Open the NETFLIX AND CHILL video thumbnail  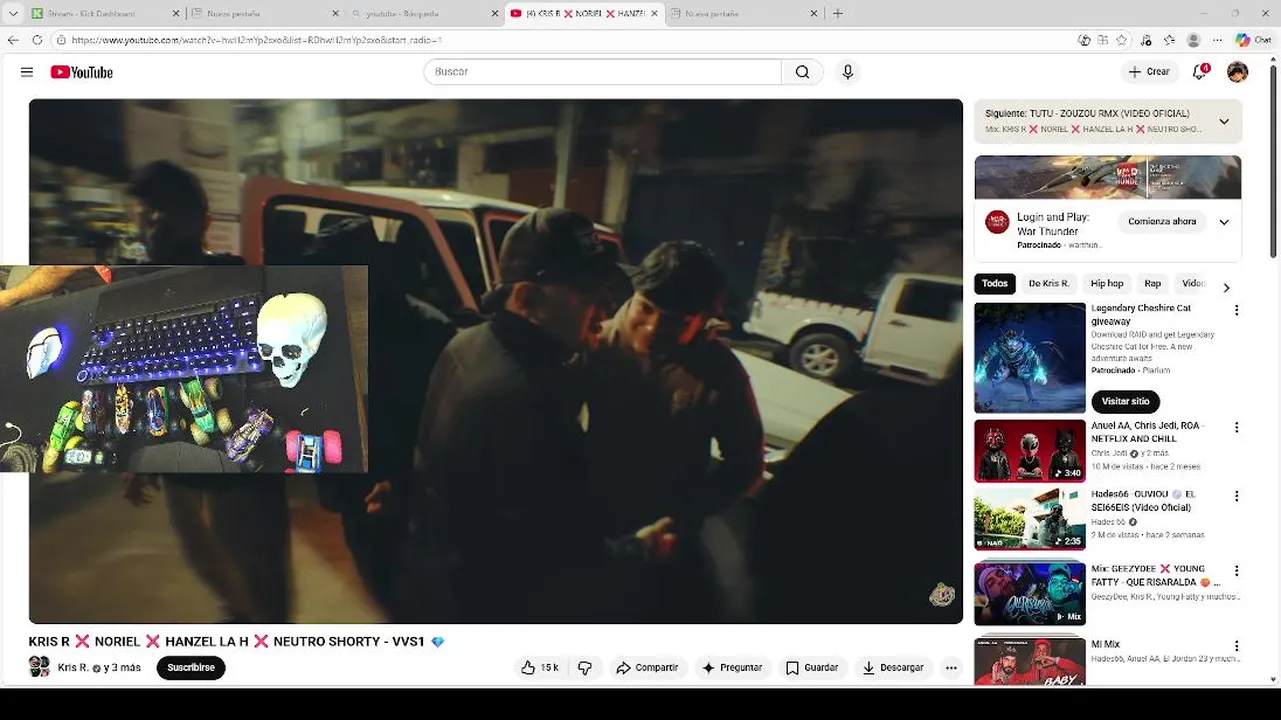click(1030, 451)
